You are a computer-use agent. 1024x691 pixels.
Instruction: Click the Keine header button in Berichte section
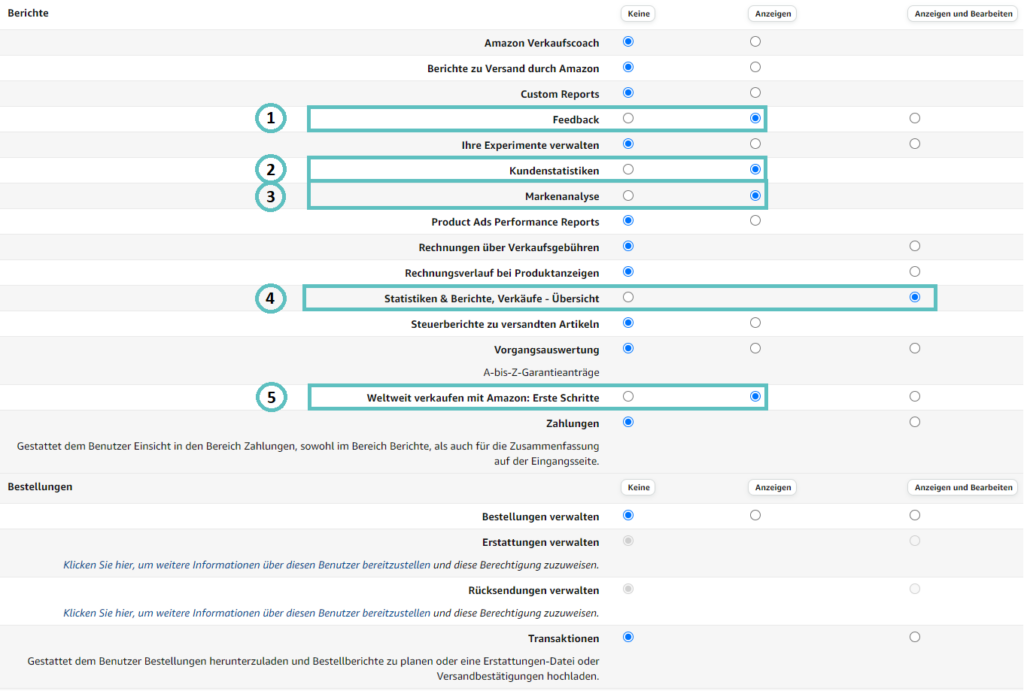[638, 14]
